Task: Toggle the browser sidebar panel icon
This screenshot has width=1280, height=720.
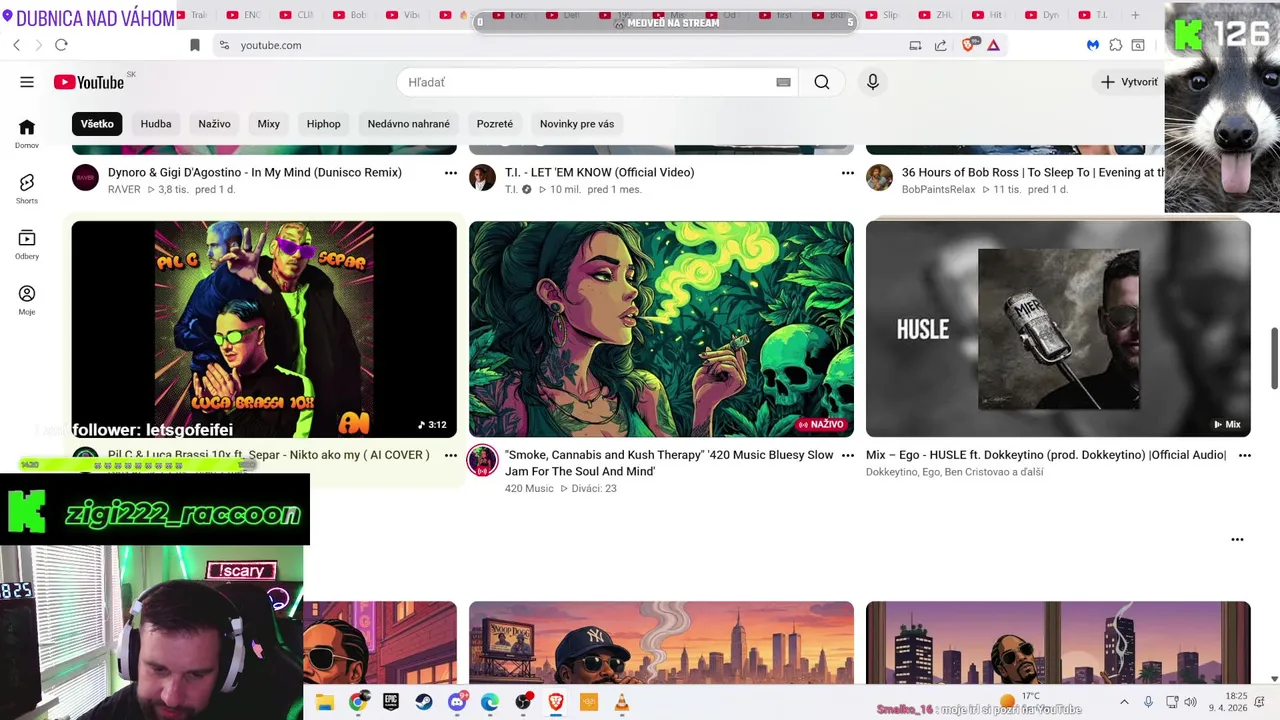Action: pos(1138,45)
